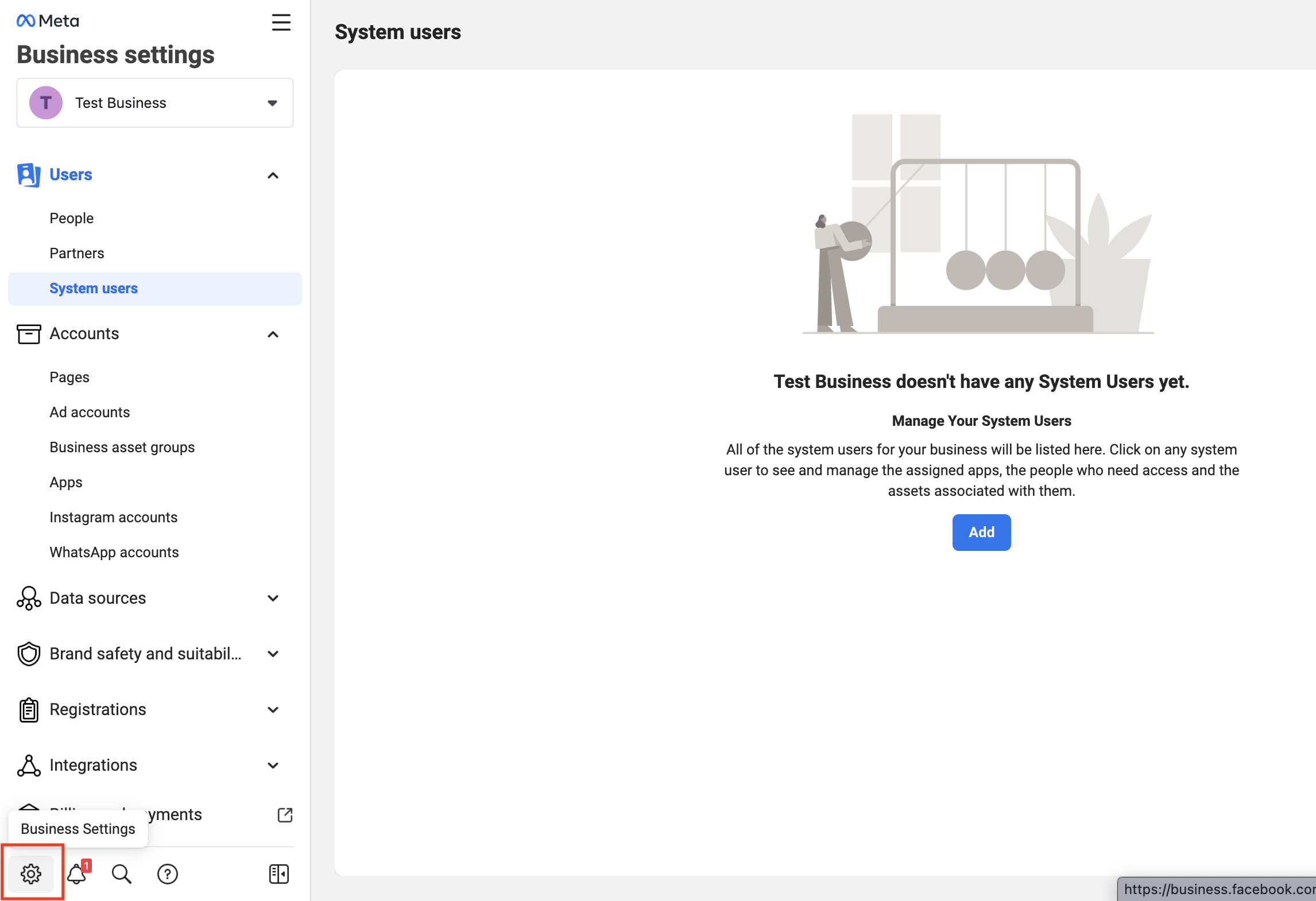The image size is (1316, 901).
Task: Expand the Registrations section
Action: click(273, 709)
